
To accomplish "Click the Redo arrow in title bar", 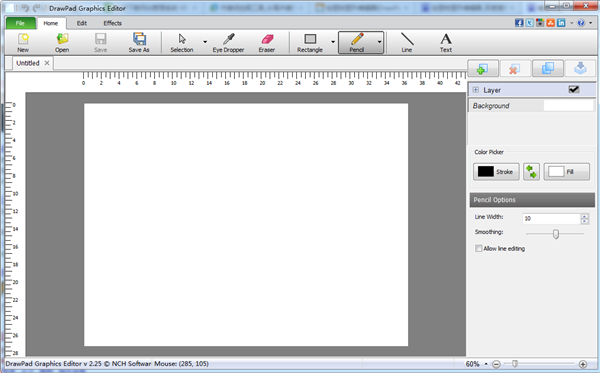I will 37,8.
